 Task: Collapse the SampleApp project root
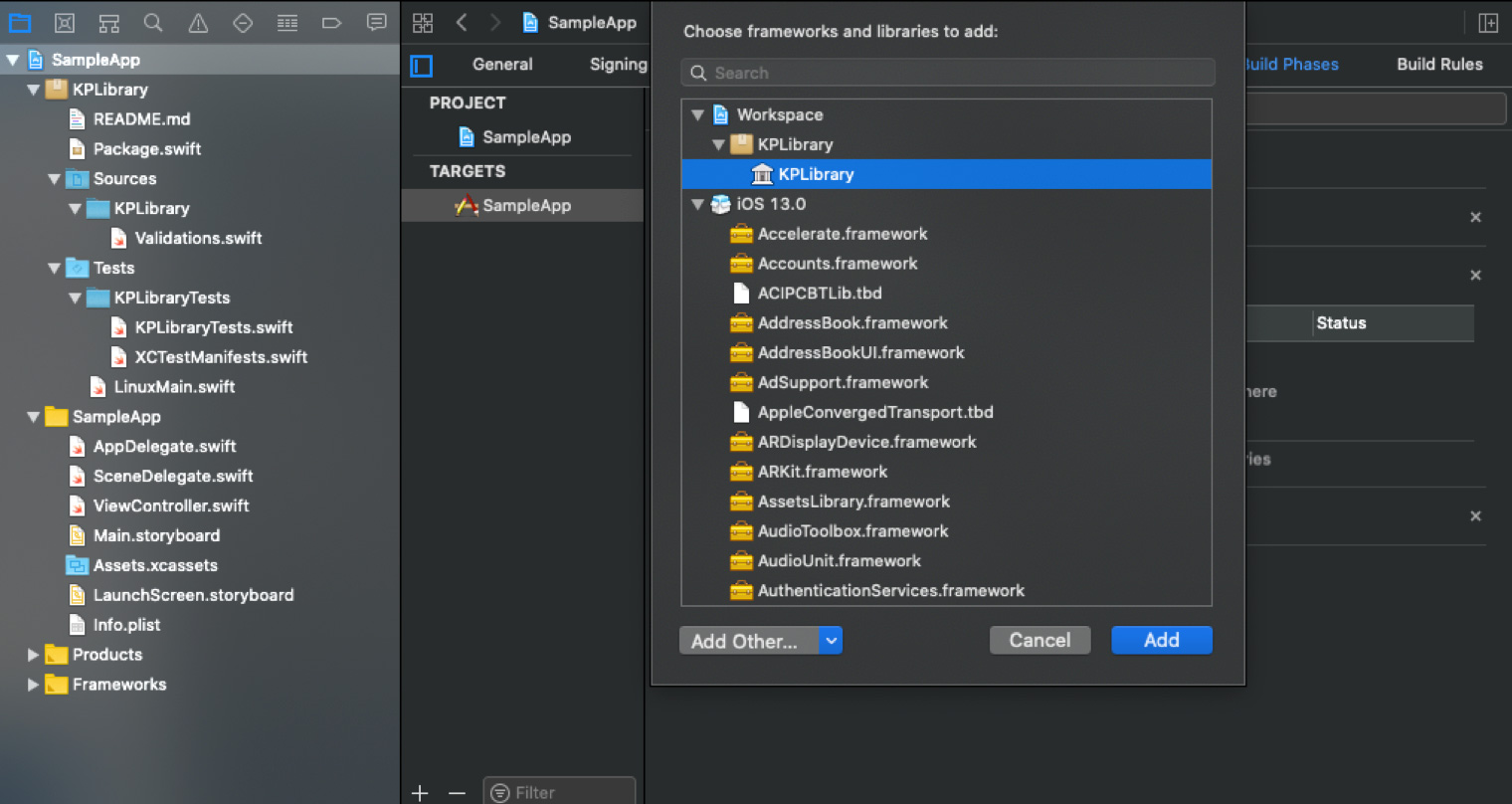13,60
